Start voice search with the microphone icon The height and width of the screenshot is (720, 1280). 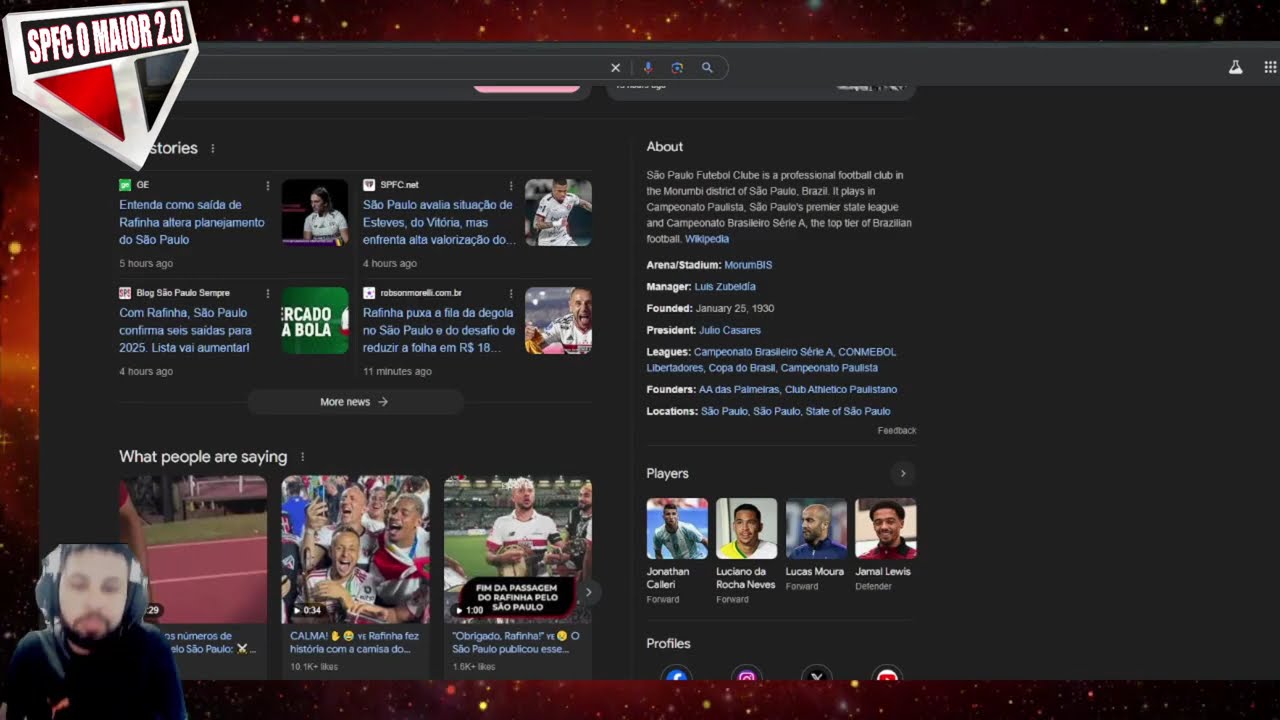click(x=647, y=68)
